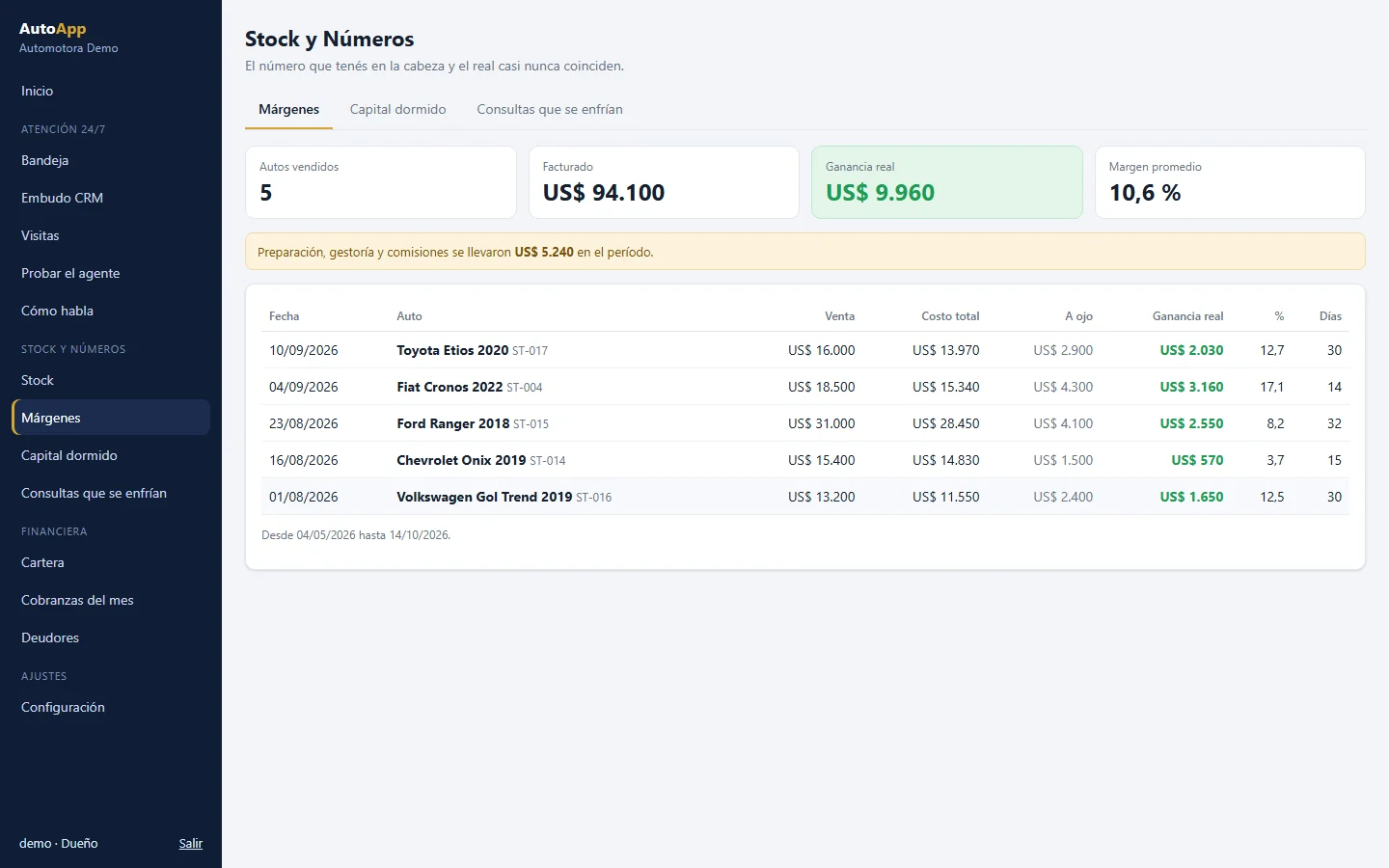Switch to Capital dormido tab

397,109
